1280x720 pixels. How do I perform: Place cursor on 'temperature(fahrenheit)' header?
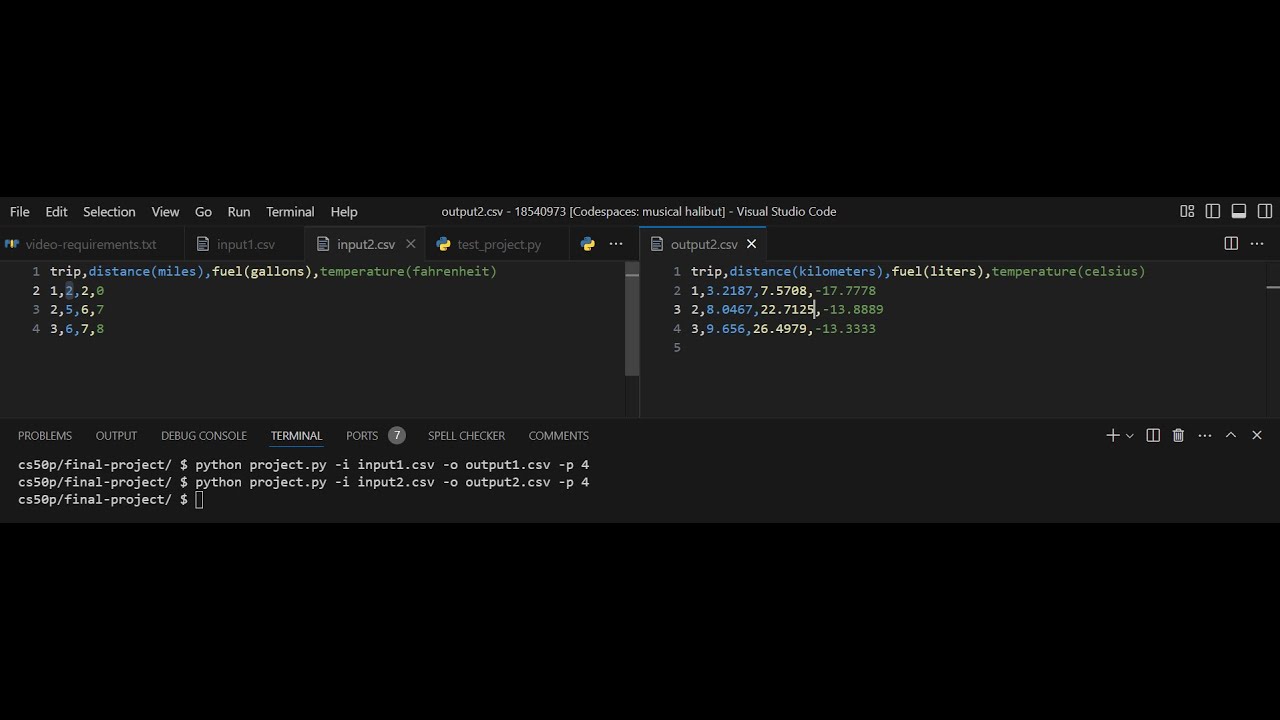[408, 271]
